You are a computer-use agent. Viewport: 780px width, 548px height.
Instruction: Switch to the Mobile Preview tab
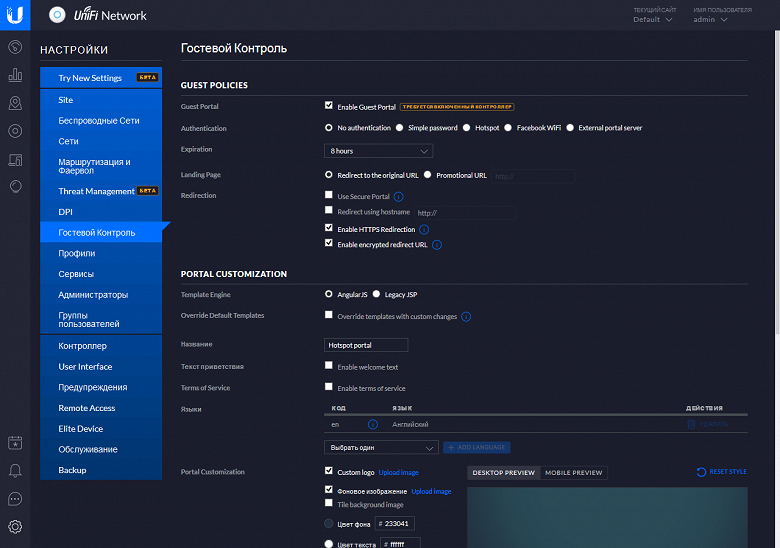pyautogui.click(x=574, y=472)
